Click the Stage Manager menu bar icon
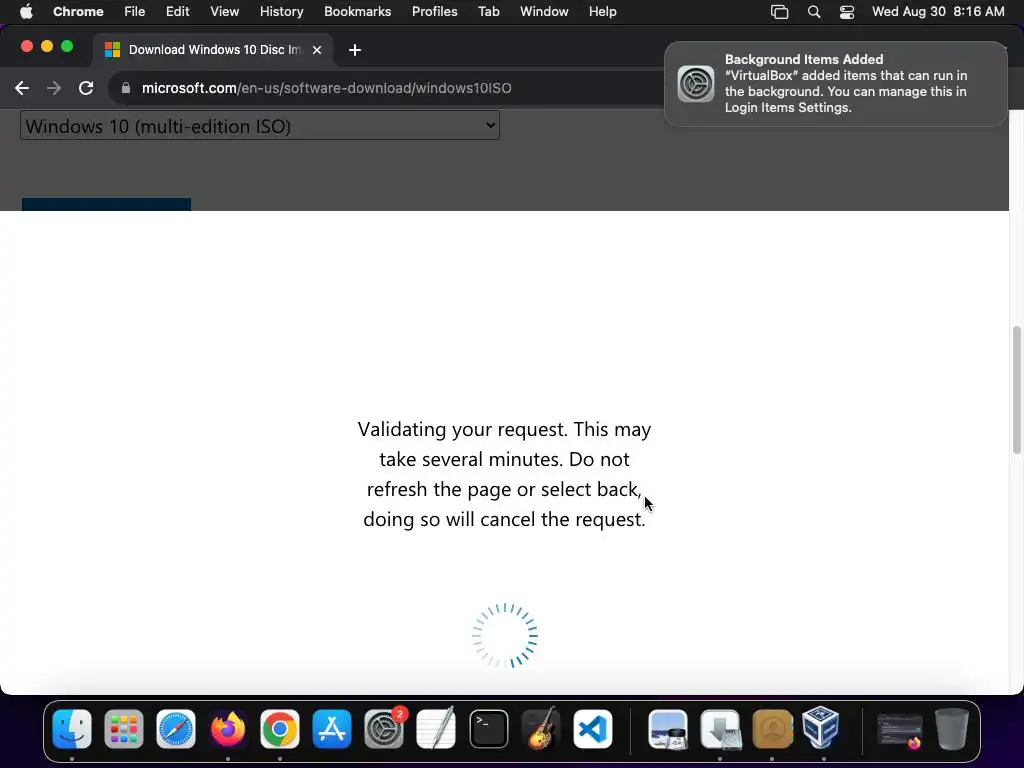Viewport: 1024px width, 768px height. [x=780, y=12]
